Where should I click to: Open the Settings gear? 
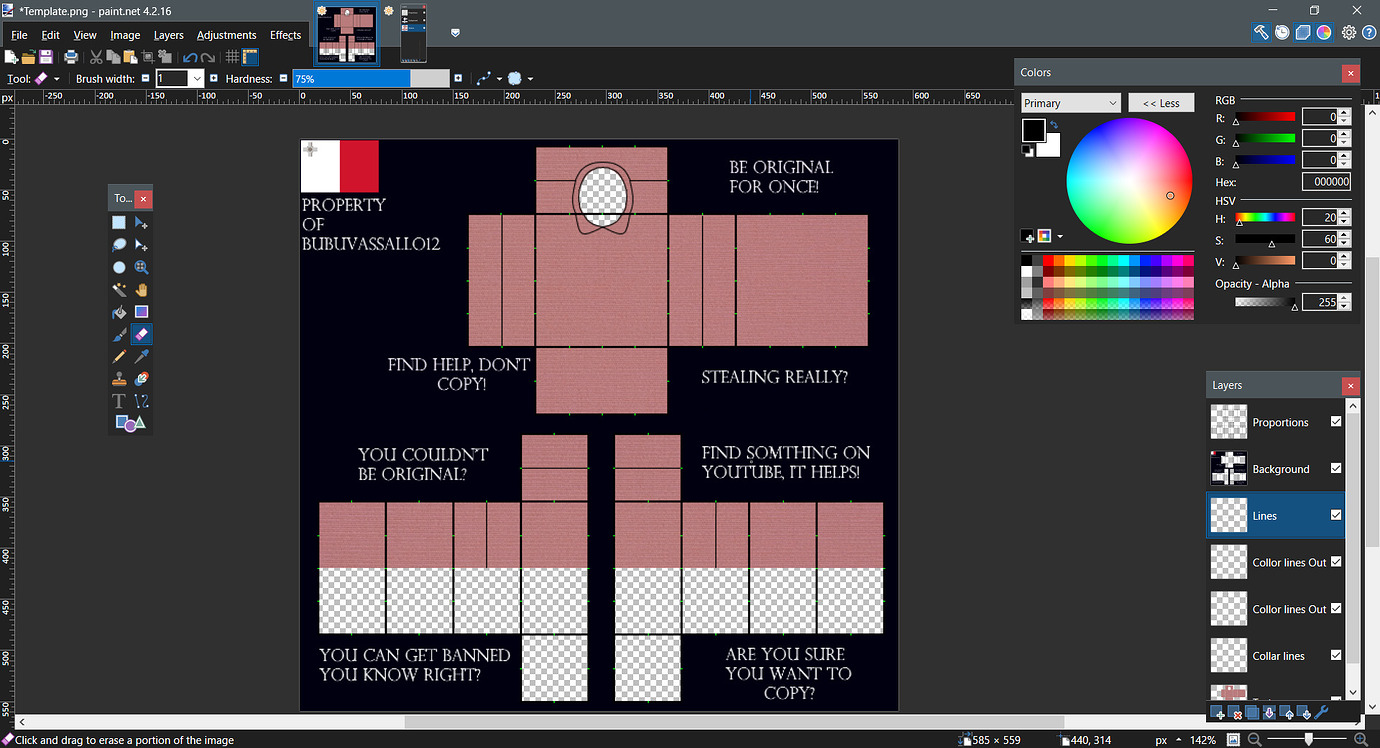click(1349, 32)
